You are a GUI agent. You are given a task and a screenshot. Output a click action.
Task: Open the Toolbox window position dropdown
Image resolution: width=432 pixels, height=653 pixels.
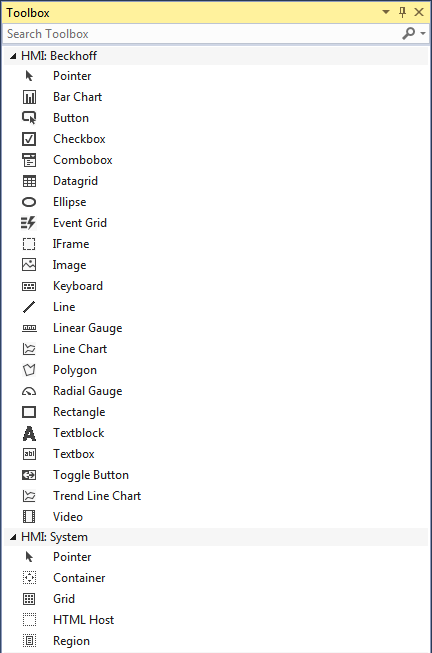[x=386, y=12]
